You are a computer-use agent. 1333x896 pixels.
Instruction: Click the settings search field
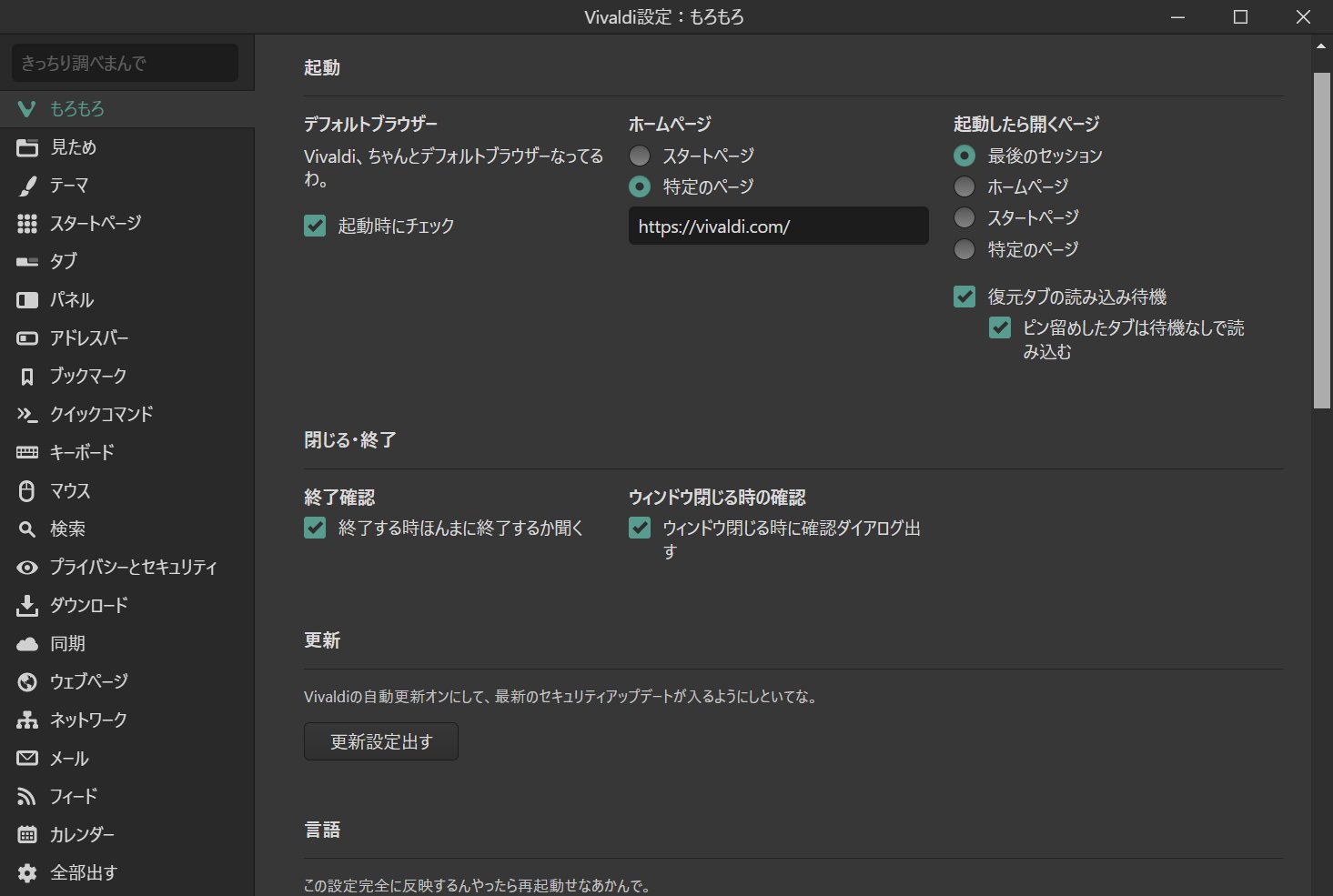click(x=125, y=63)
